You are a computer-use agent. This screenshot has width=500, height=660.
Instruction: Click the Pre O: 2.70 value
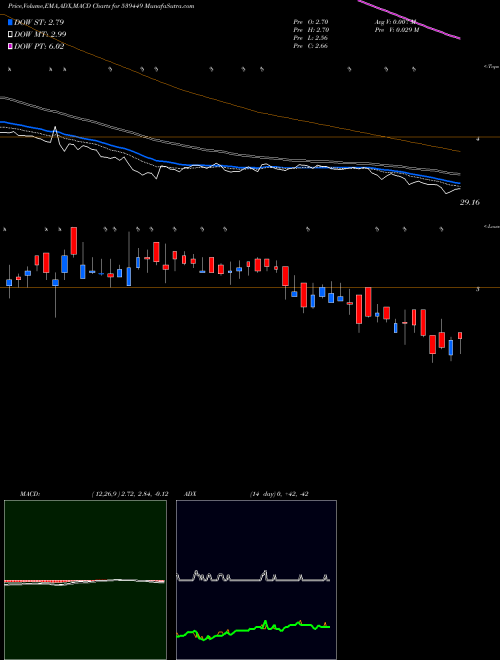tap(311, 22)
